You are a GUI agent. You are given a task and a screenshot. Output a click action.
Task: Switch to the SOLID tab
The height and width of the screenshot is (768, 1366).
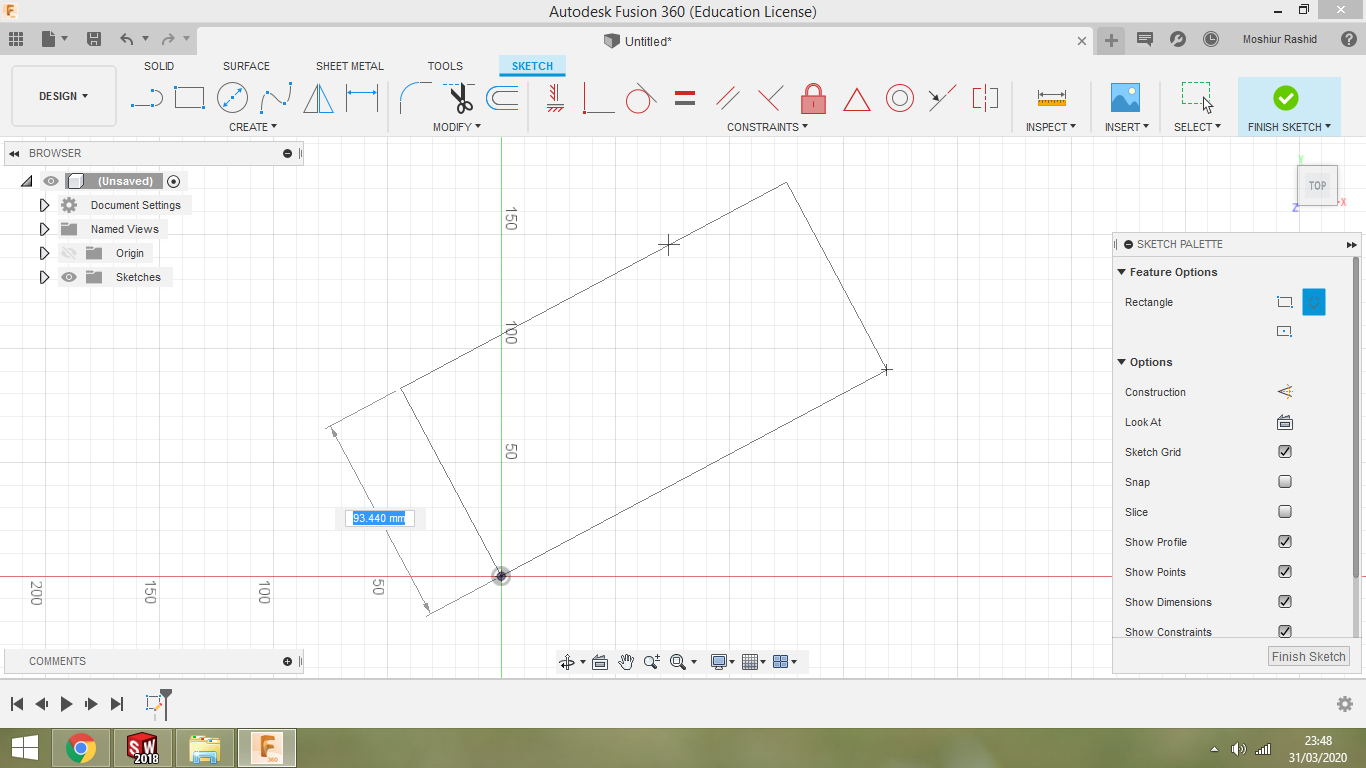(159, 66)
